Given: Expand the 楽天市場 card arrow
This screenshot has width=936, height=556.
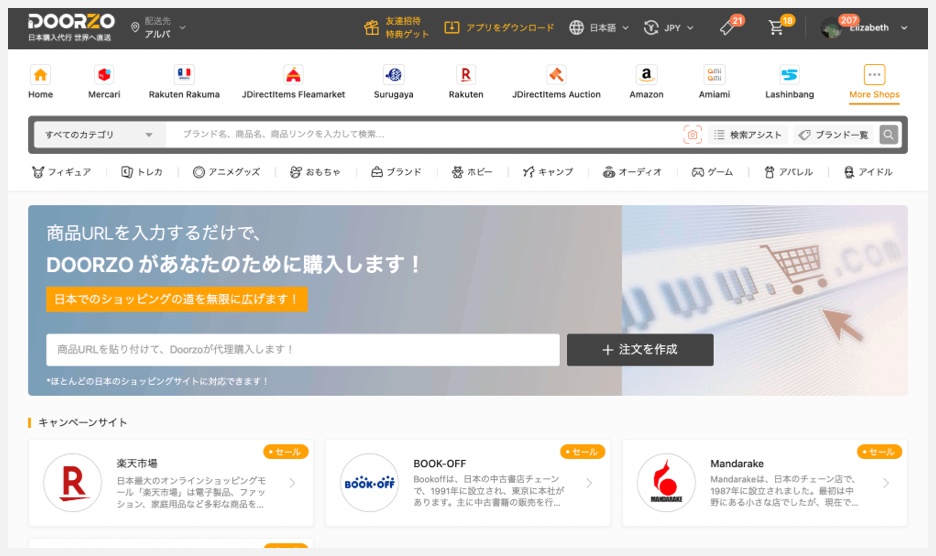Looking at the screenshot, I should pos(292,483).
